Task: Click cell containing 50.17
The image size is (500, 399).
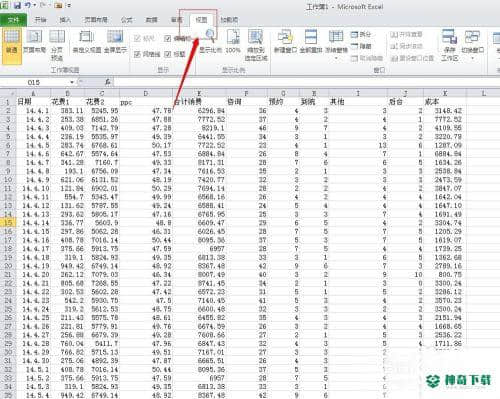Action: click(x=146, y=145)
